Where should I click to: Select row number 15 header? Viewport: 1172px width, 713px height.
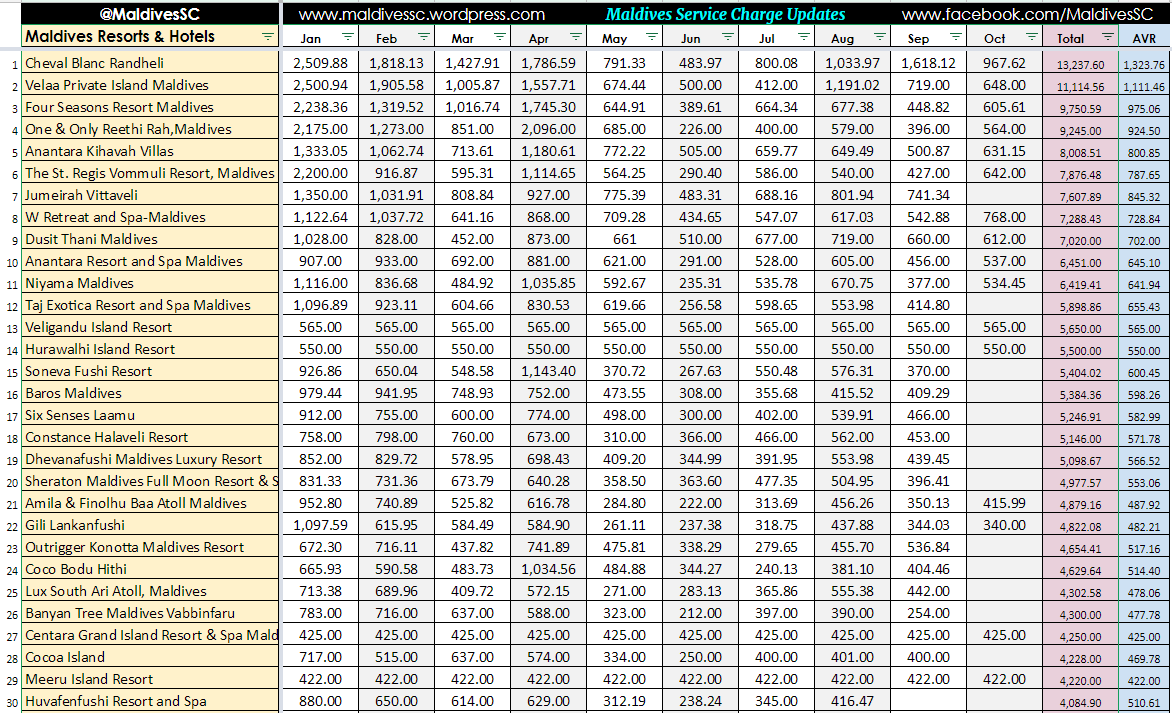pos(11,372)
